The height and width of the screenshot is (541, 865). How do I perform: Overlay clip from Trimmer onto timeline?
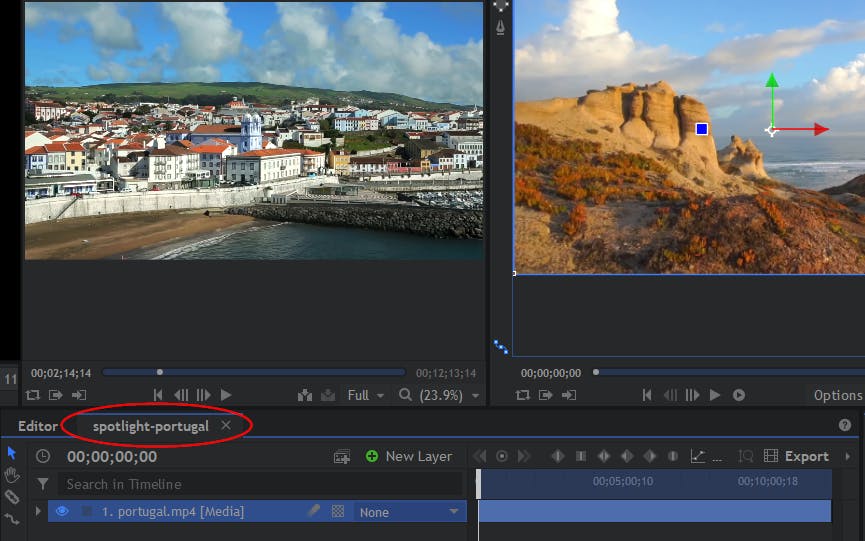(x=328, y=395)
